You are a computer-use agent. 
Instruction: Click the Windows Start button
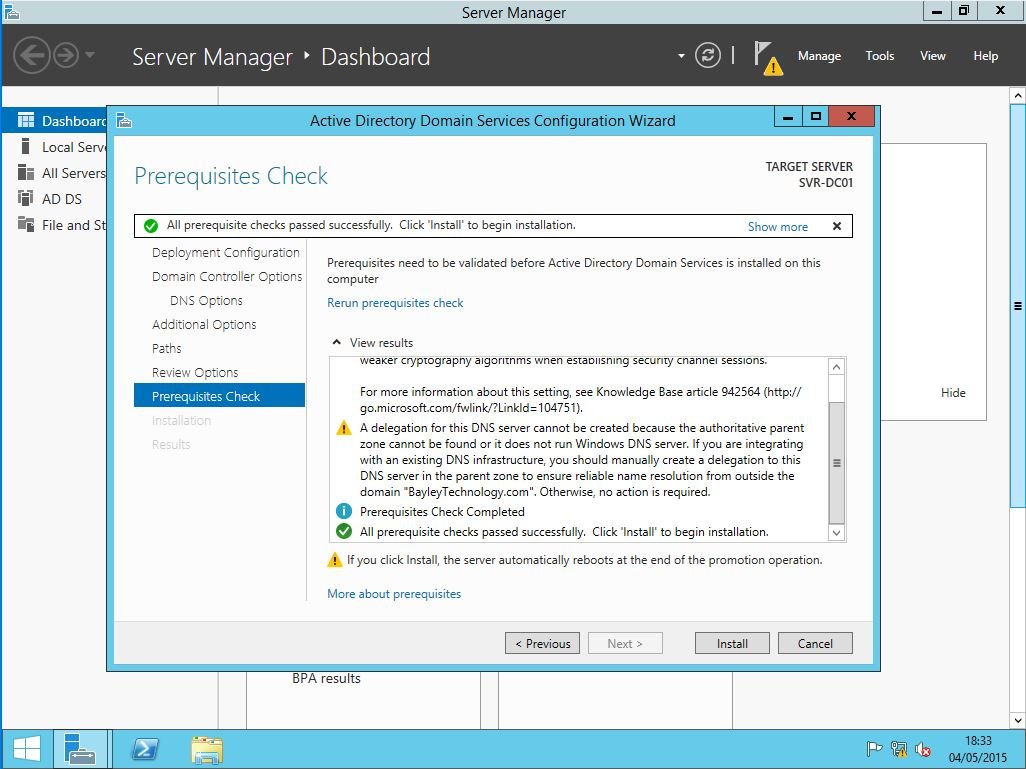(x=27, y=748)
